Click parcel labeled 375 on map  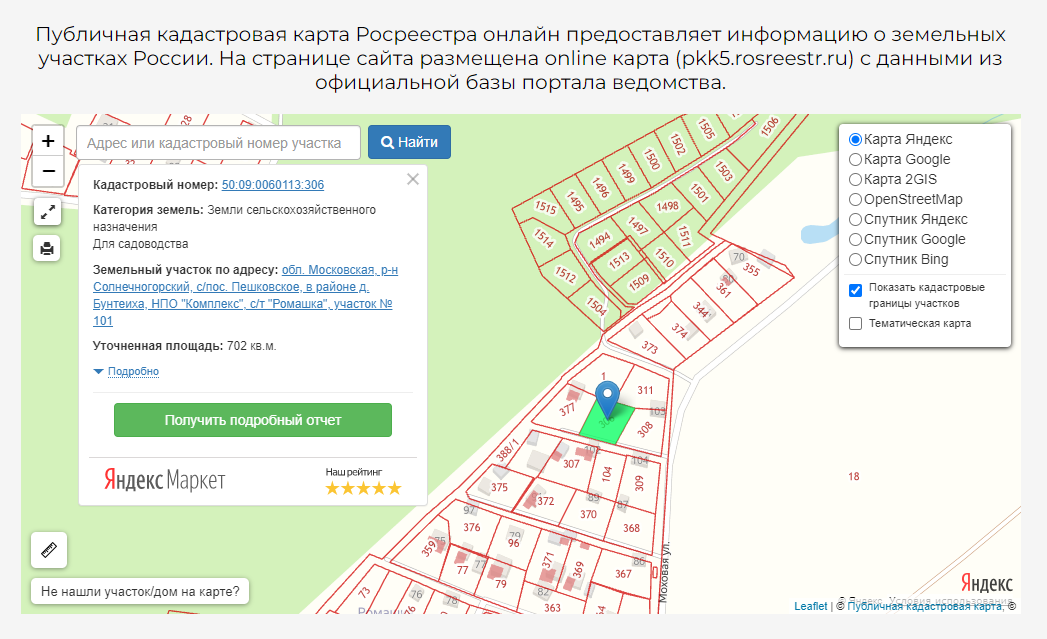coord(499,487)
